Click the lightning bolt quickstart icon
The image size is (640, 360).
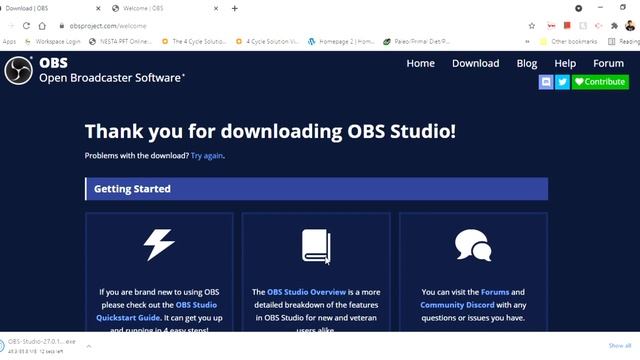[159, 244]
